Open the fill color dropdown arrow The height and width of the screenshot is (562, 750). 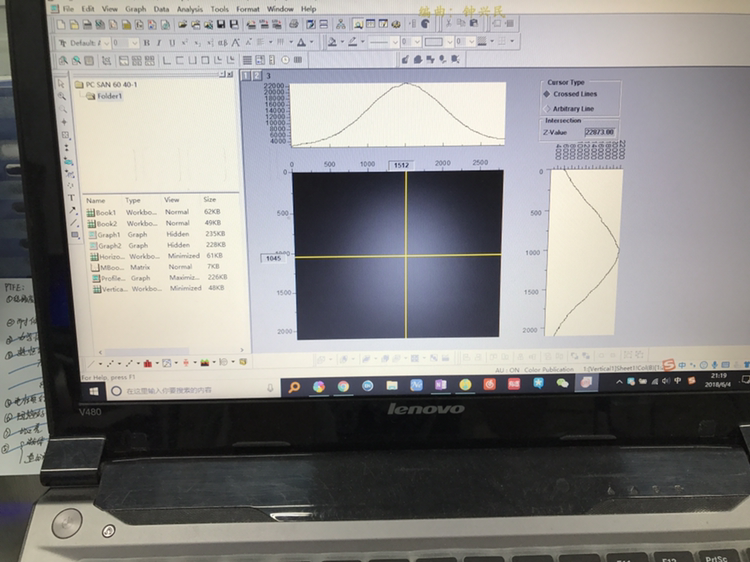click(342, 42)
